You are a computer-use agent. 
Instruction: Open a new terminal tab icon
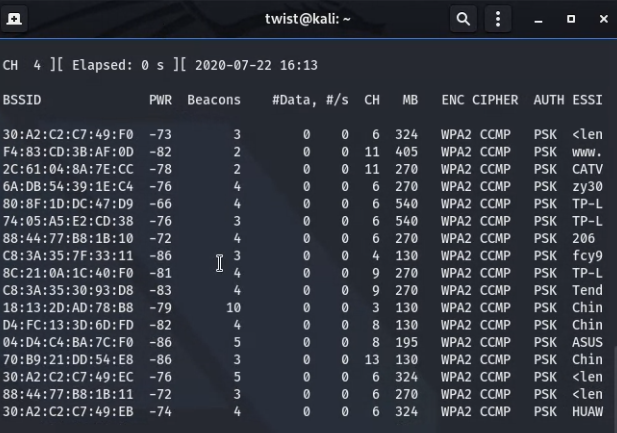click(x=14, y=19)
